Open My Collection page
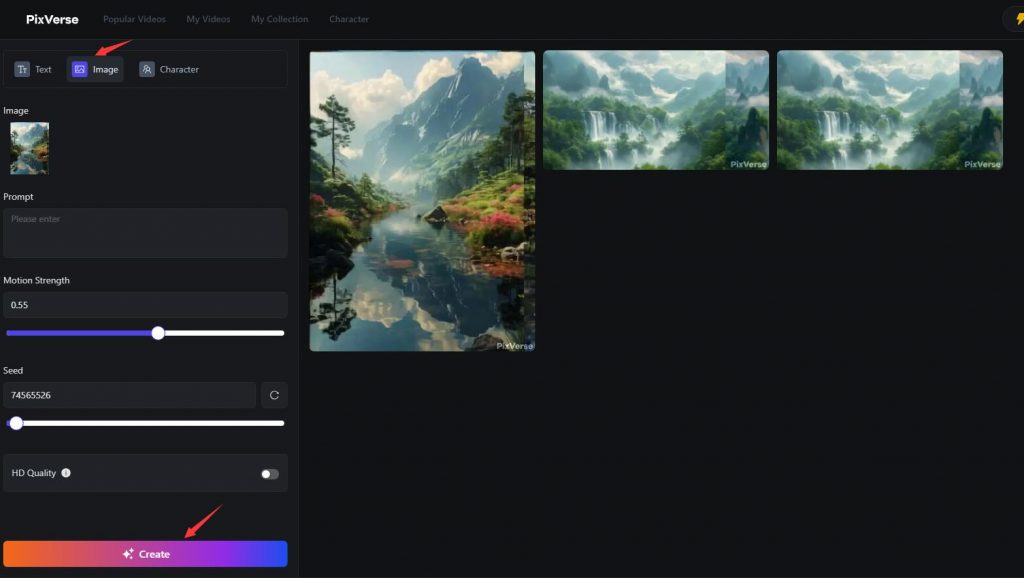The height and width of the screenshot is (578, 1024). click(x=279, y=19)
